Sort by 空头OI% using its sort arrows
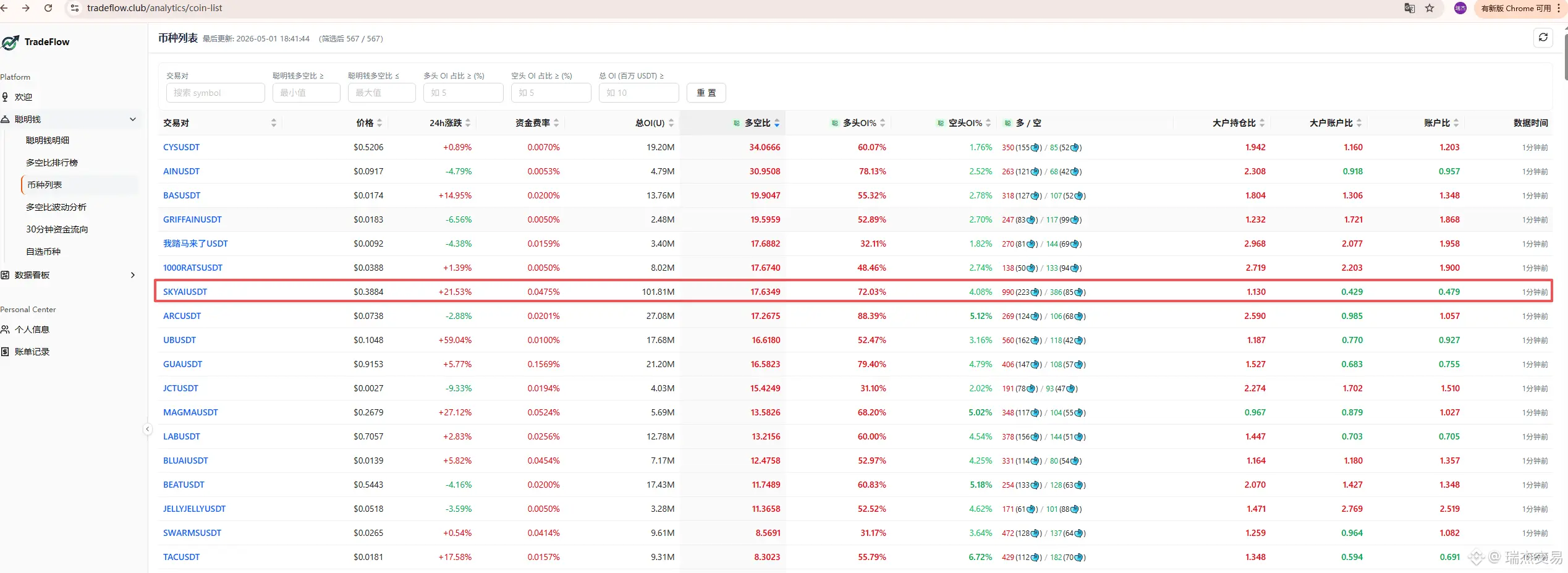This screenshot has width=1568, height=573. (x=988, y=123)
